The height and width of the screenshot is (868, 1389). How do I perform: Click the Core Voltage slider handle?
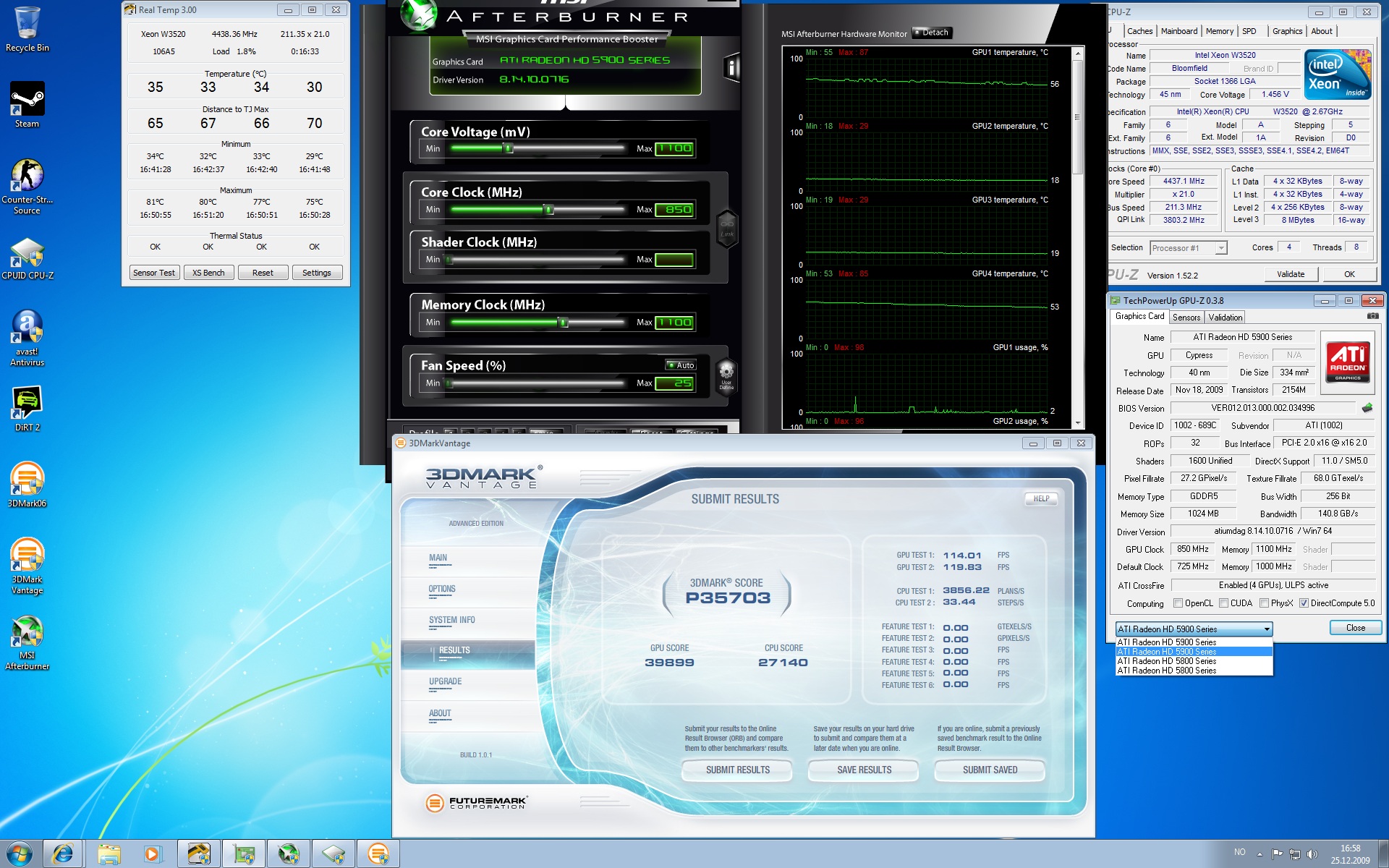click(509, 148)
